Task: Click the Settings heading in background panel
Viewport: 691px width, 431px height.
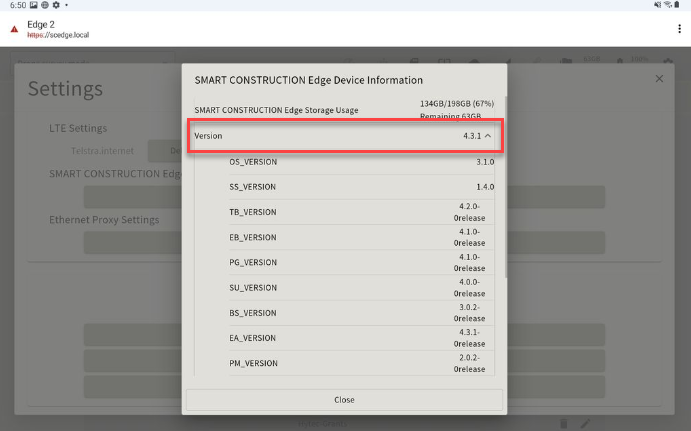Action: pyautogui.click(x=65, y=89)
